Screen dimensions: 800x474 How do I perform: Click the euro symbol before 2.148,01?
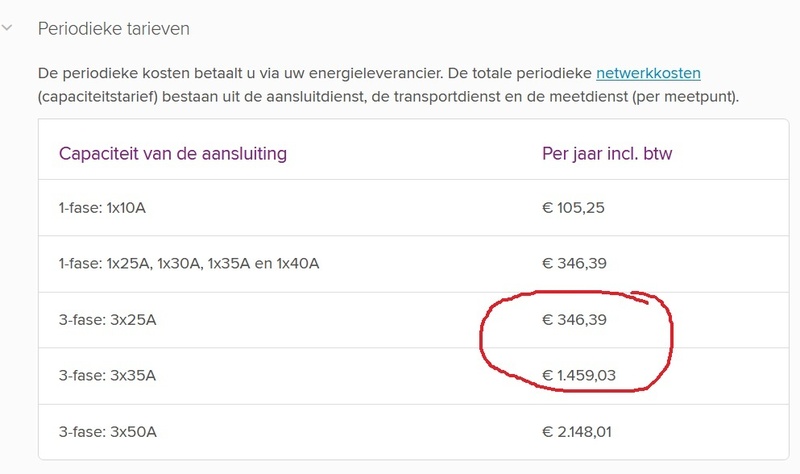click(547, 432)
